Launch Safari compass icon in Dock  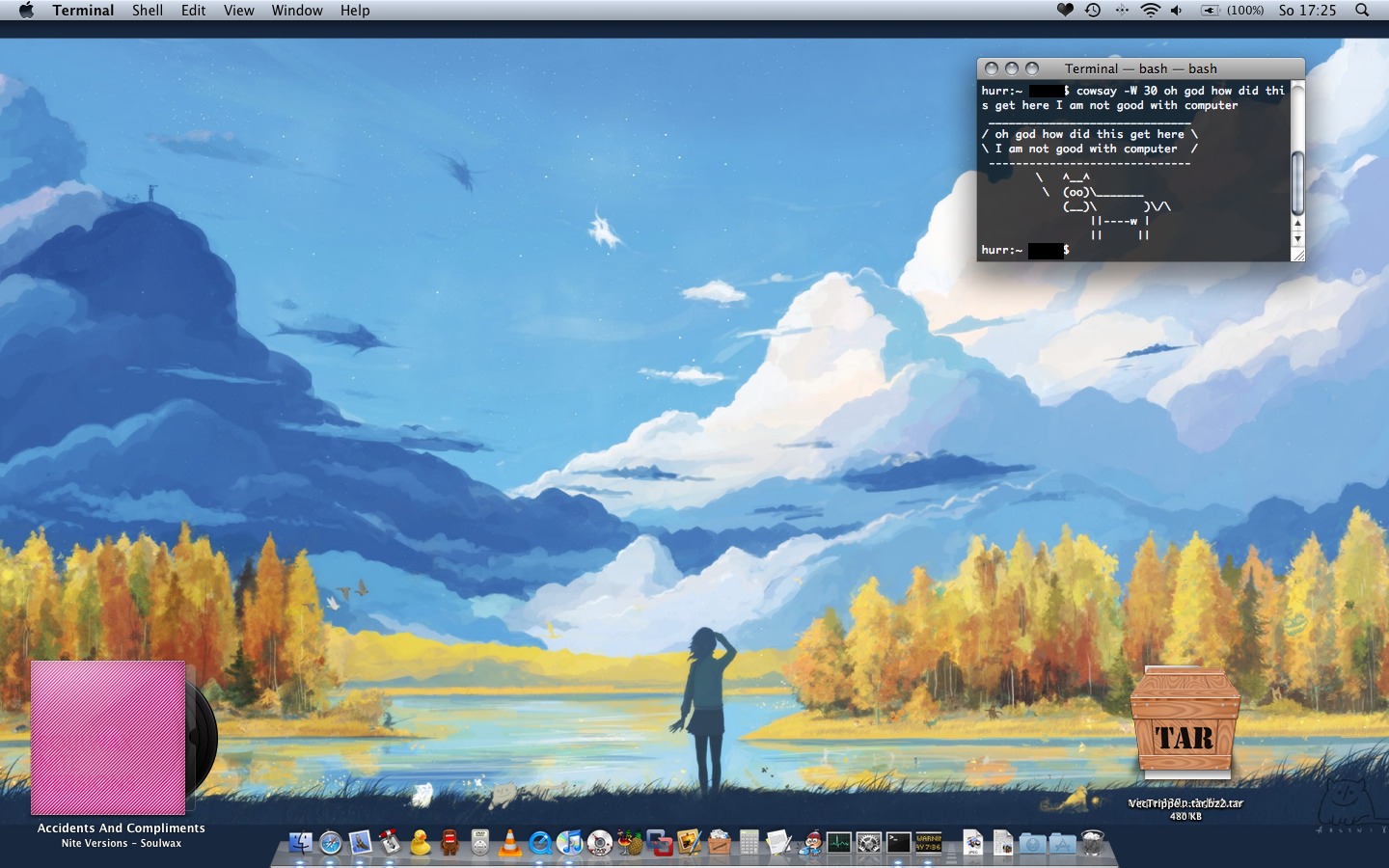[331, 843]
